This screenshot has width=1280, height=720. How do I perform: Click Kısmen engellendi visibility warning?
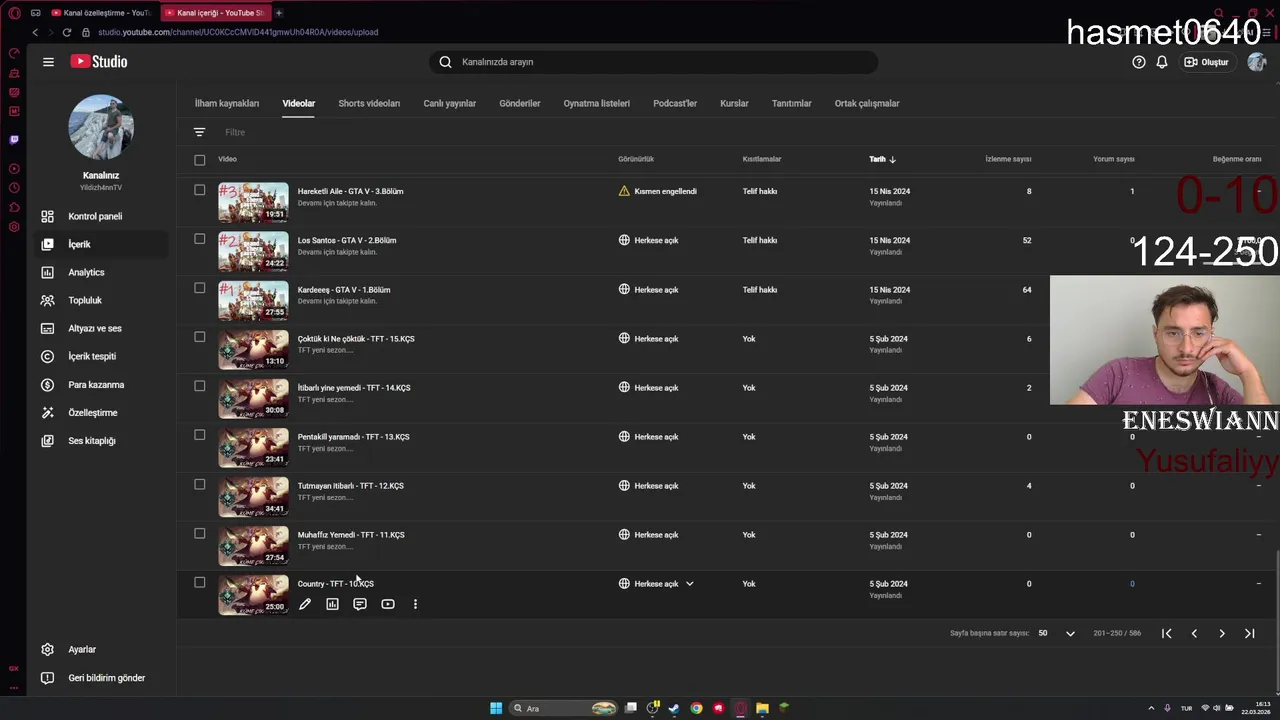pos(658,191)
